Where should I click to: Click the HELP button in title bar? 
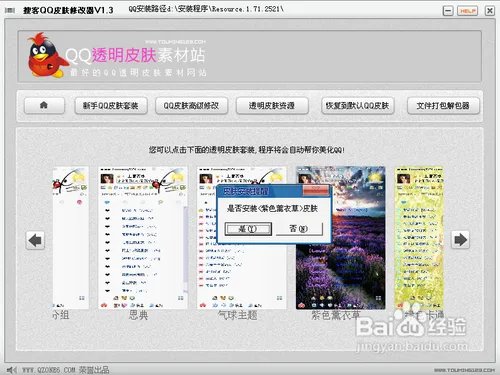tap(467, 11)
